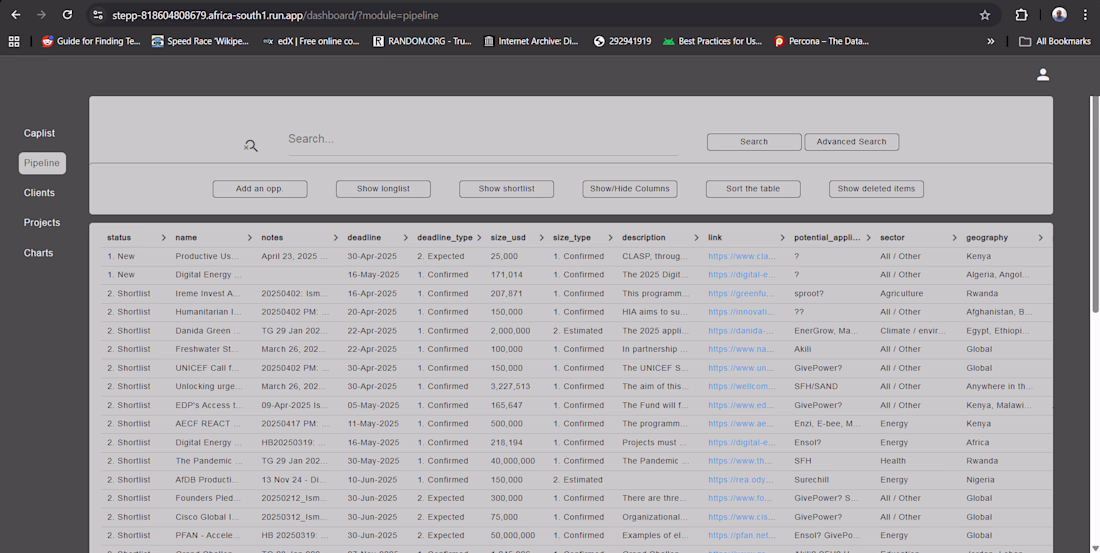Screen dimensions: 1100x553
Task: Open Chrome three-dot menu
Action: click(x=1085, y=15)
